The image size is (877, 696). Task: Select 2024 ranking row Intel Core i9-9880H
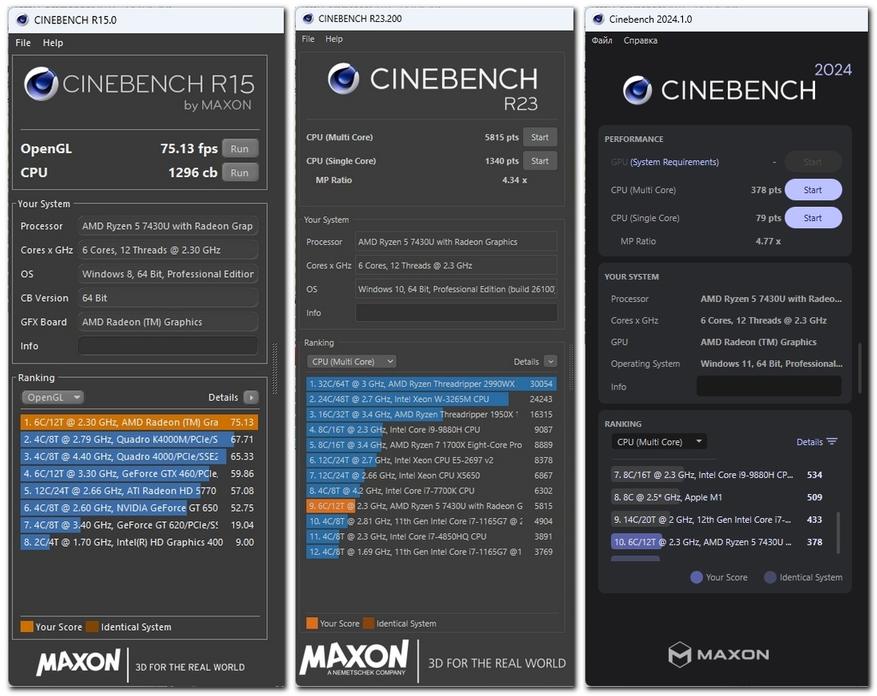(719, 474)
